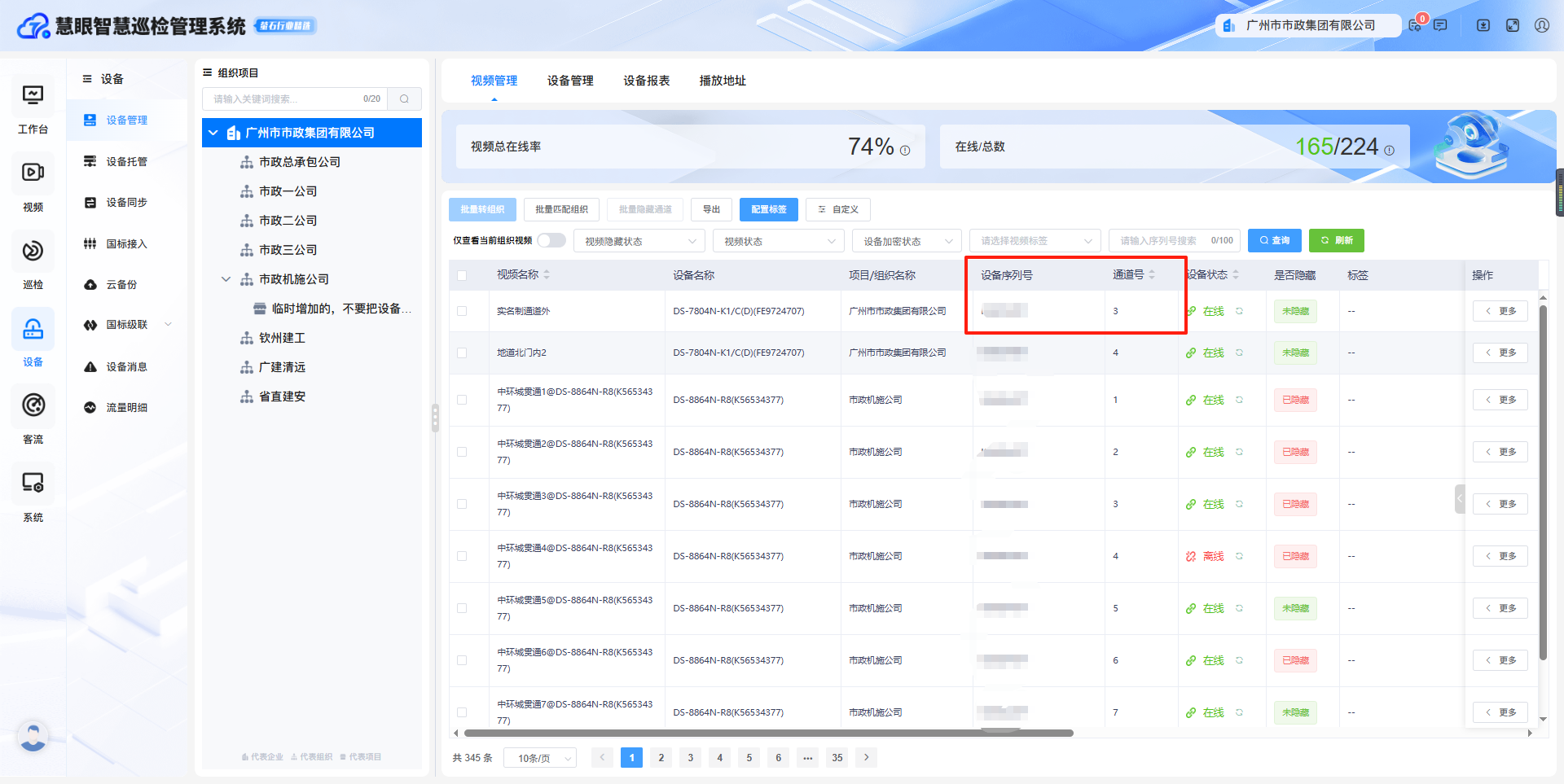Collapse the 市政机施公司 tree node
Screen dimensions: 1564x784
pyautogui.click(x=226, y=279)
